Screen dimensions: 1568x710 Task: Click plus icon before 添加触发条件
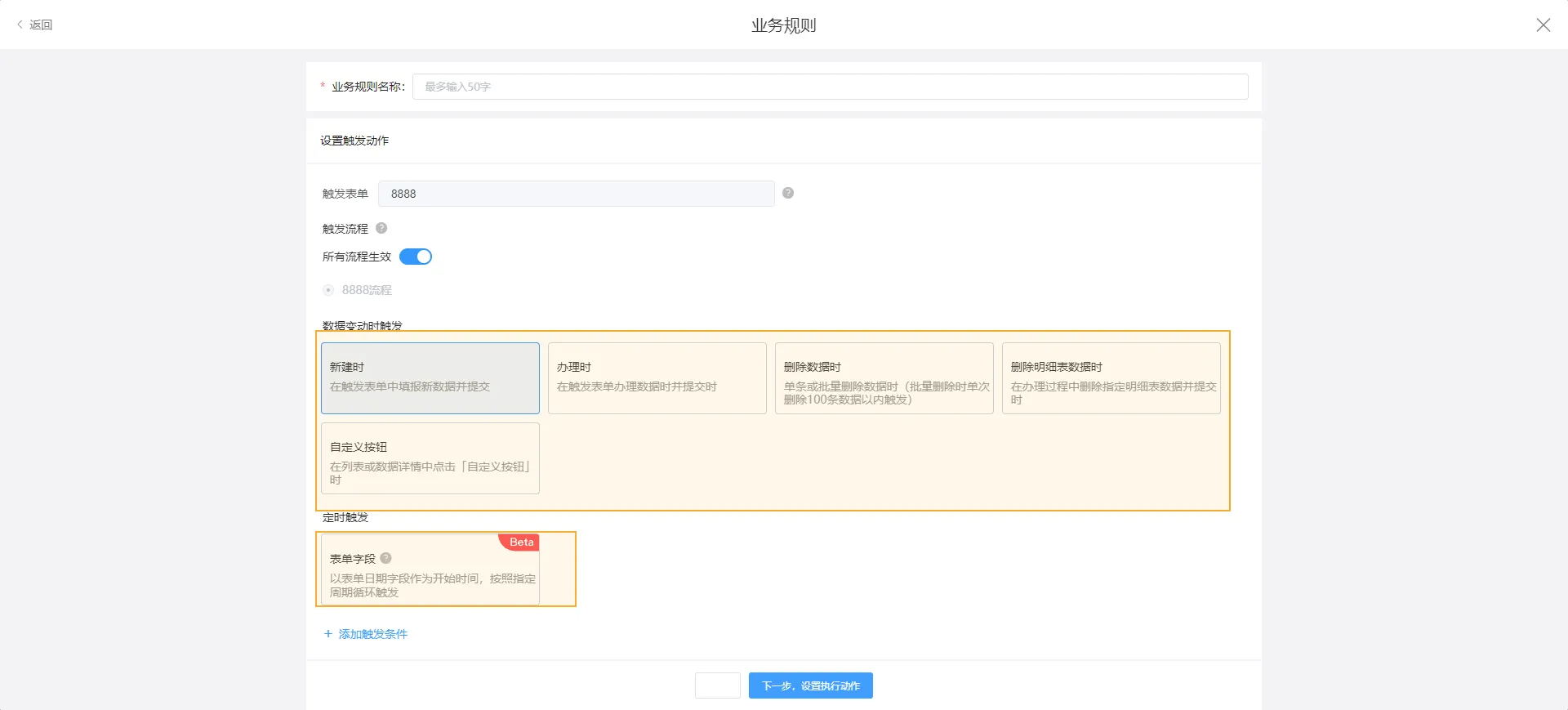[x=328, y=634]
